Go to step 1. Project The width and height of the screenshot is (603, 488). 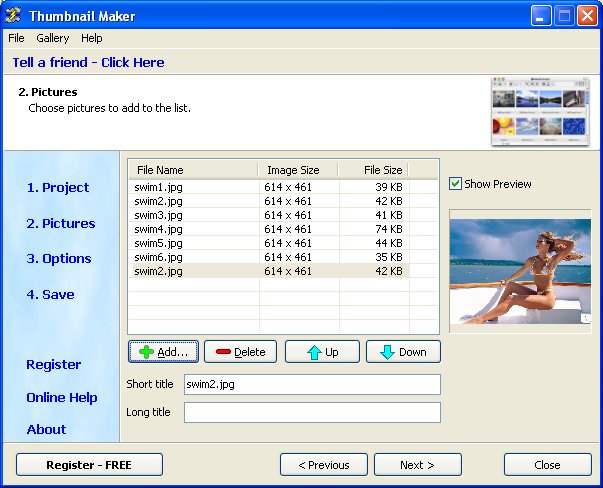[x=58, y=187]
